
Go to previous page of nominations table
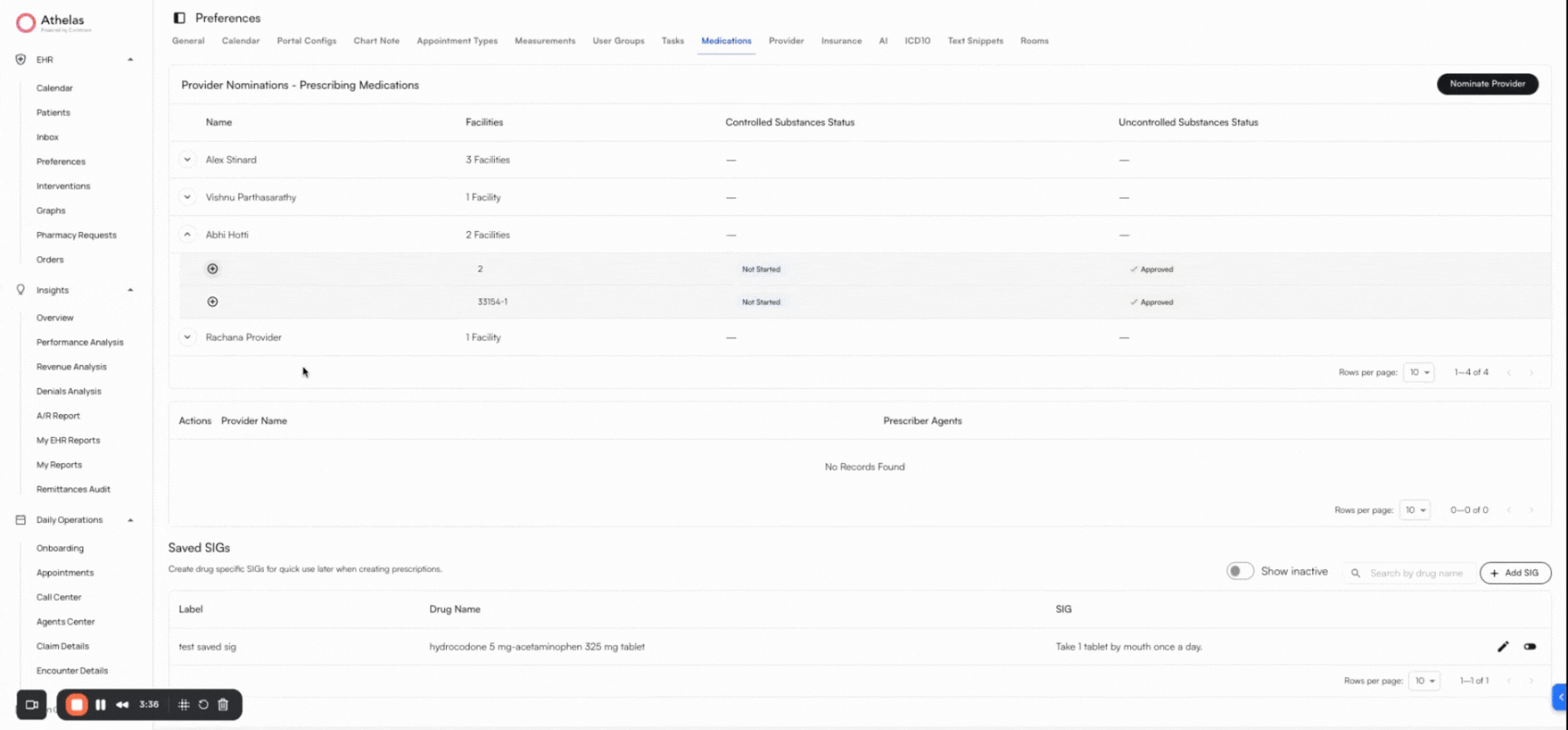[x=1509, y=372]
